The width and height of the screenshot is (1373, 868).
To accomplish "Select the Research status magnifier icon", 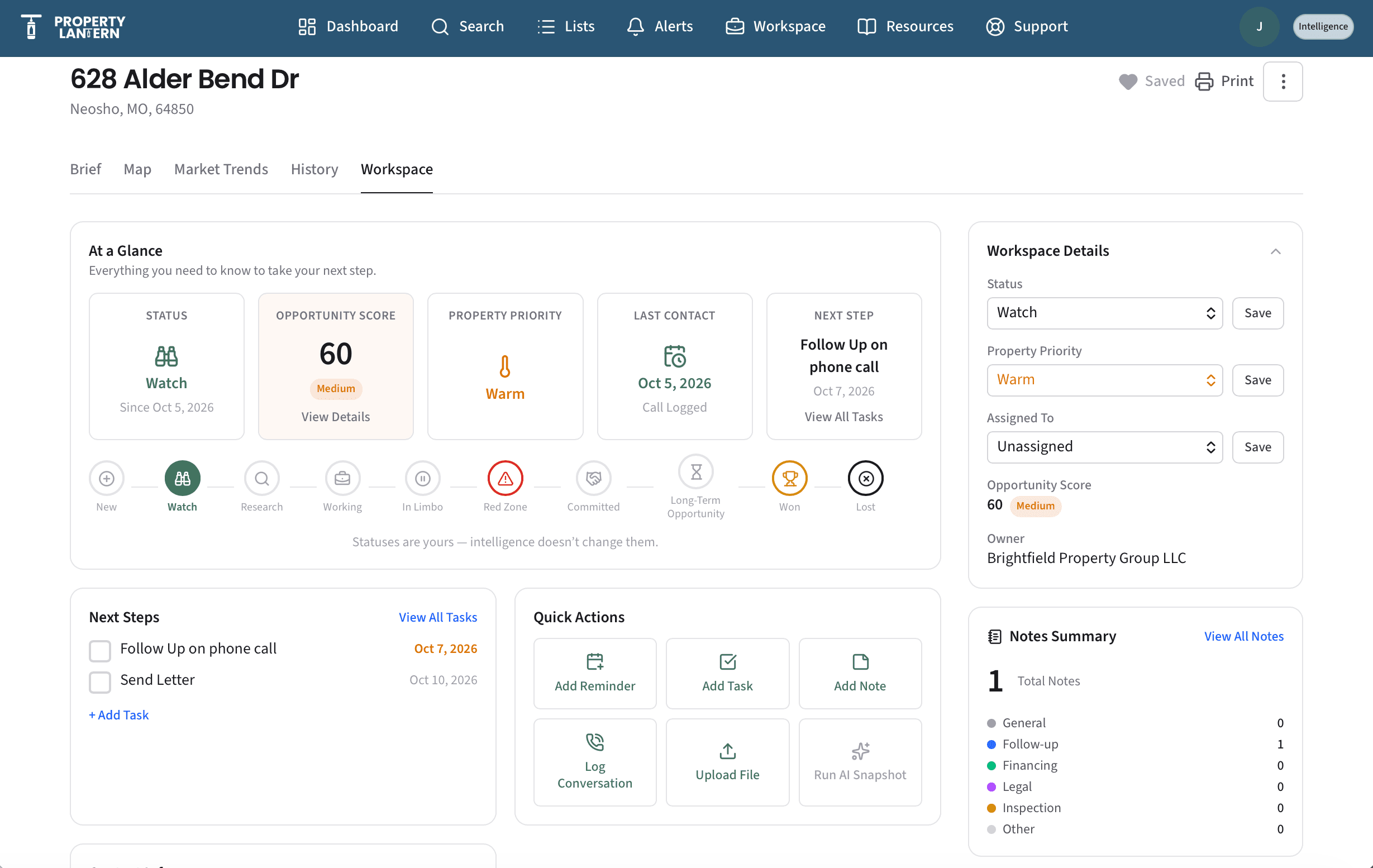I will (x=262, y=478).
